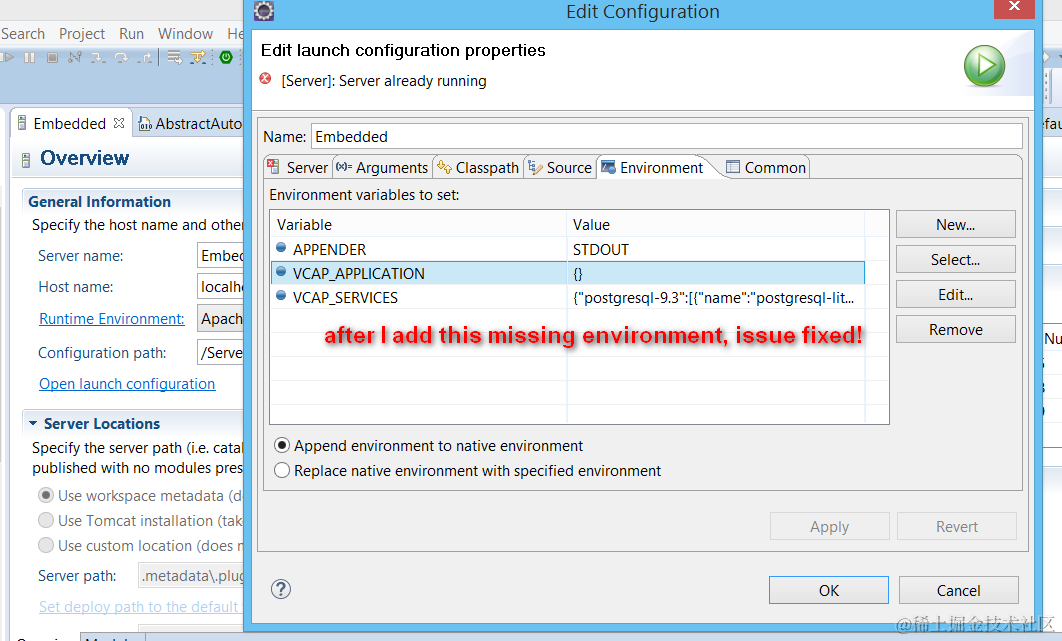Viewport: 1062px width, 641px height.
Task: Click the Drop to Frame toolbar icon
Action: pos(175,58)
